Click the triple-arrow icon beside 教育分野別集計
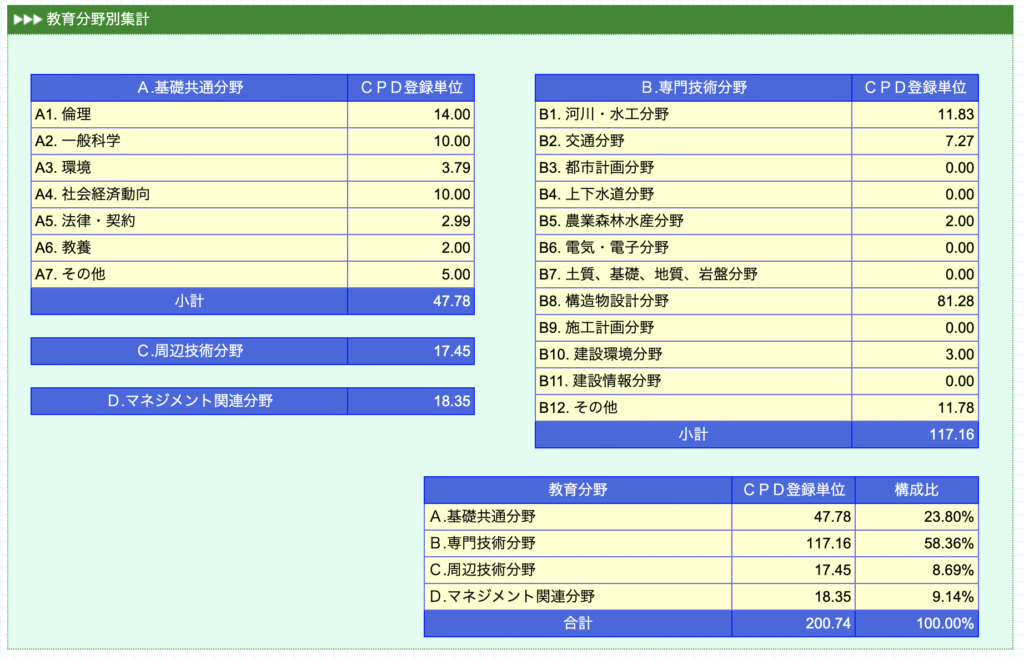 coord(27,19)
